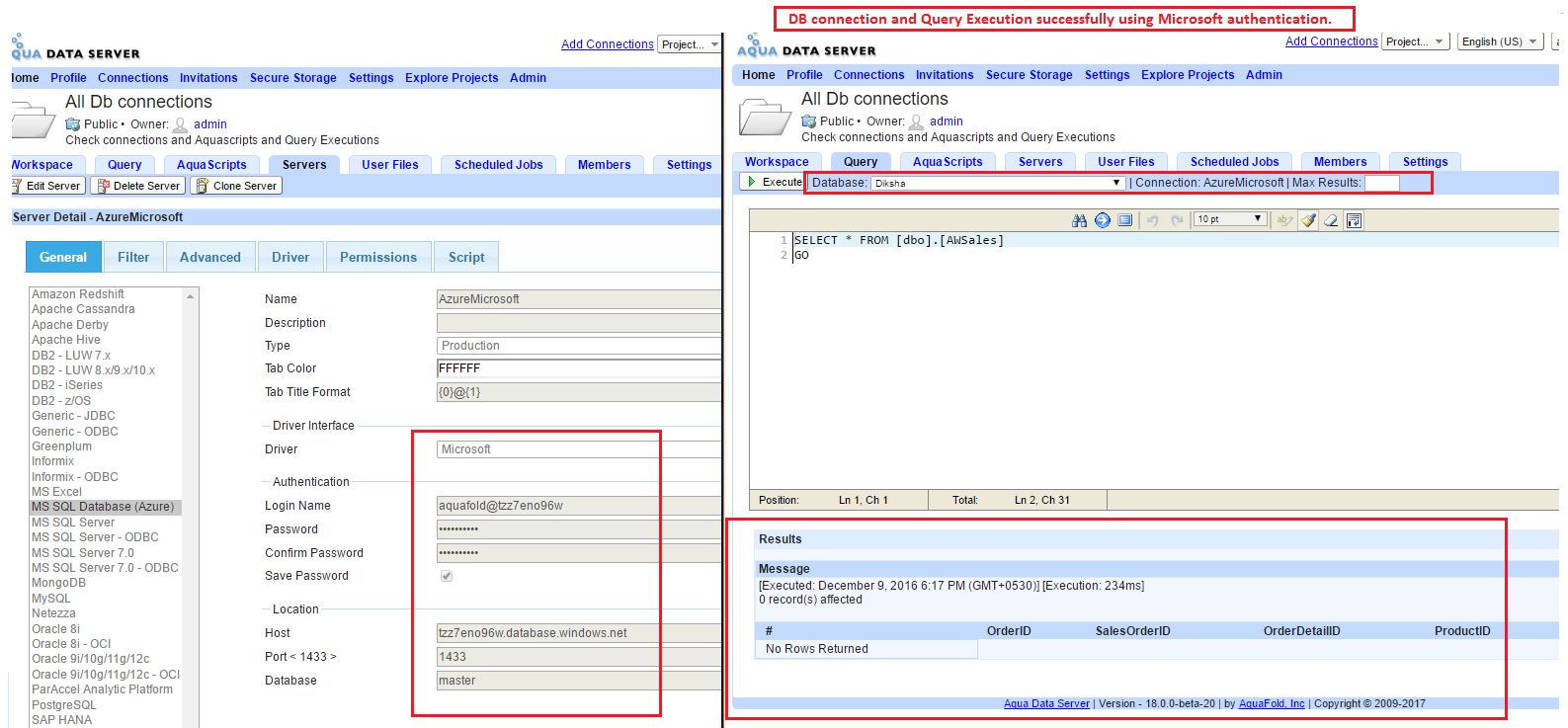Click the 'ab' pencil editor icon
The image size is (1568, 728).
(x=1284, y=220)
